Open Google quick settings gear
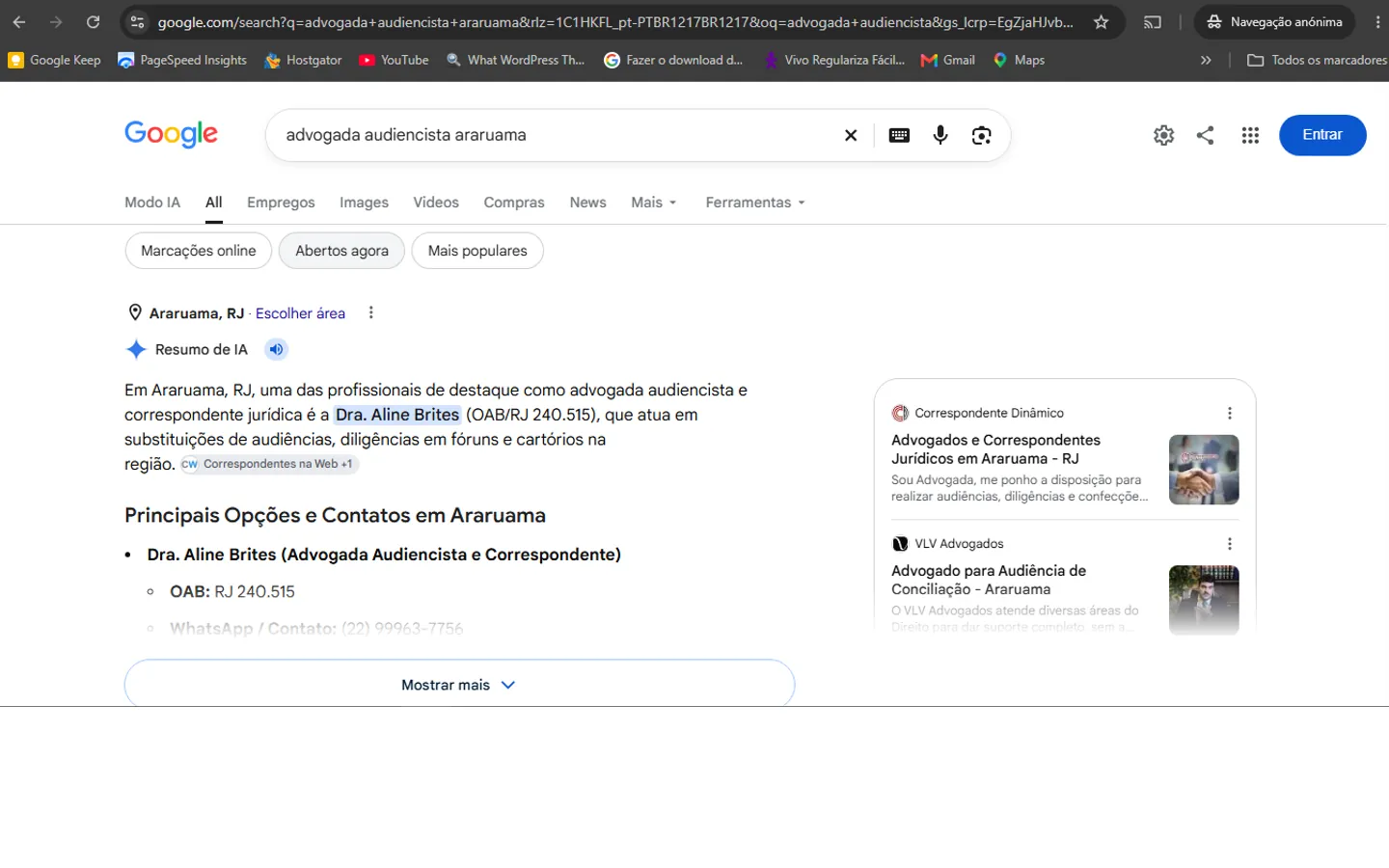This screenshot has height=868, width=1389. click(x=1164, y=135)
